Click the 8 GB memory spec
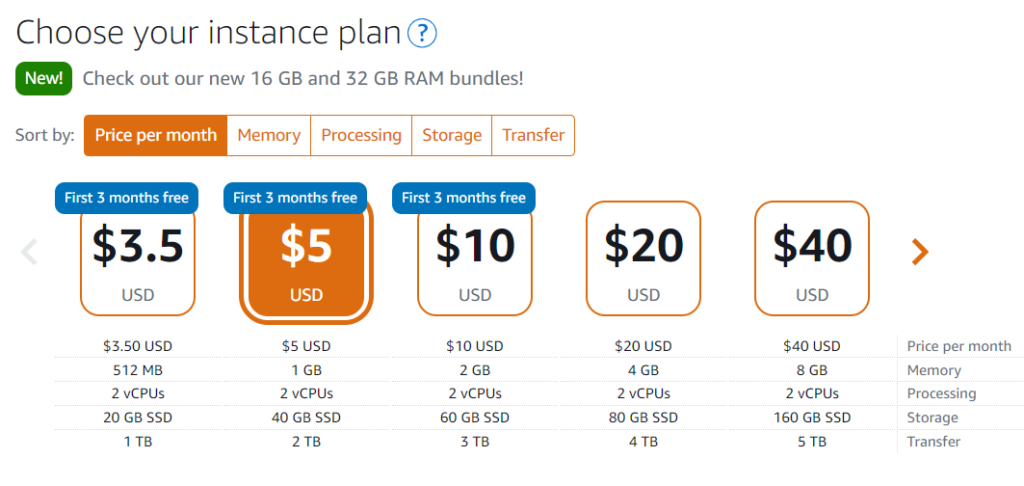1024x486 pixels. [812, 370]
